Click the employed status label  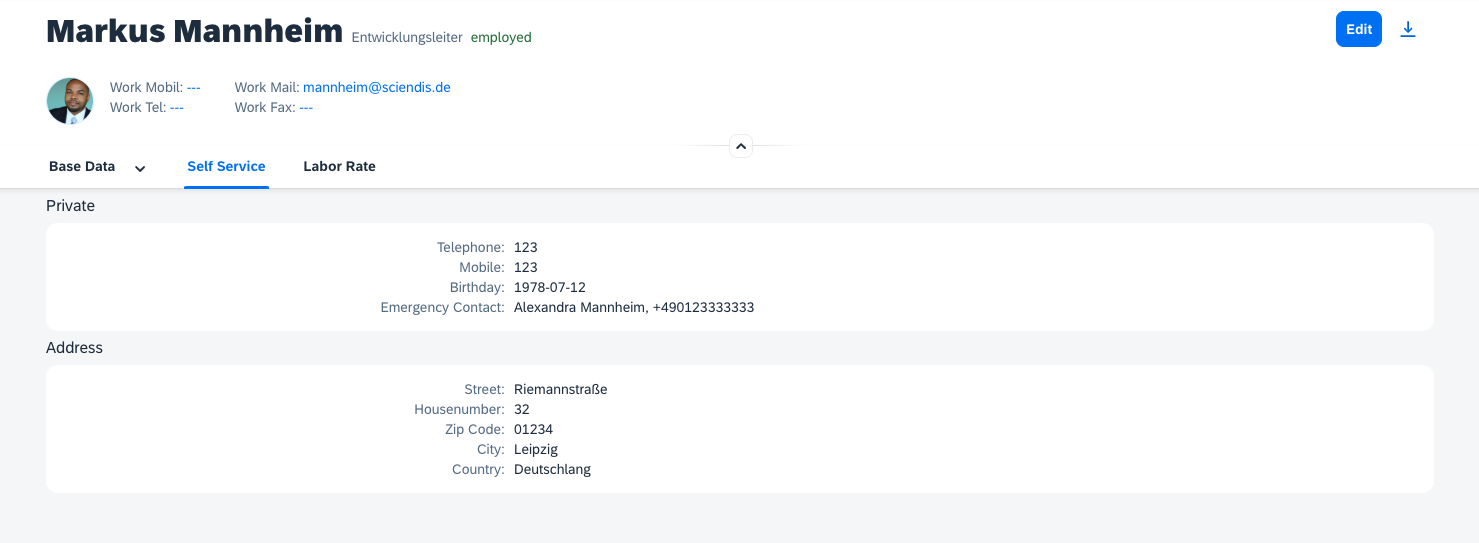coord(501,37)
